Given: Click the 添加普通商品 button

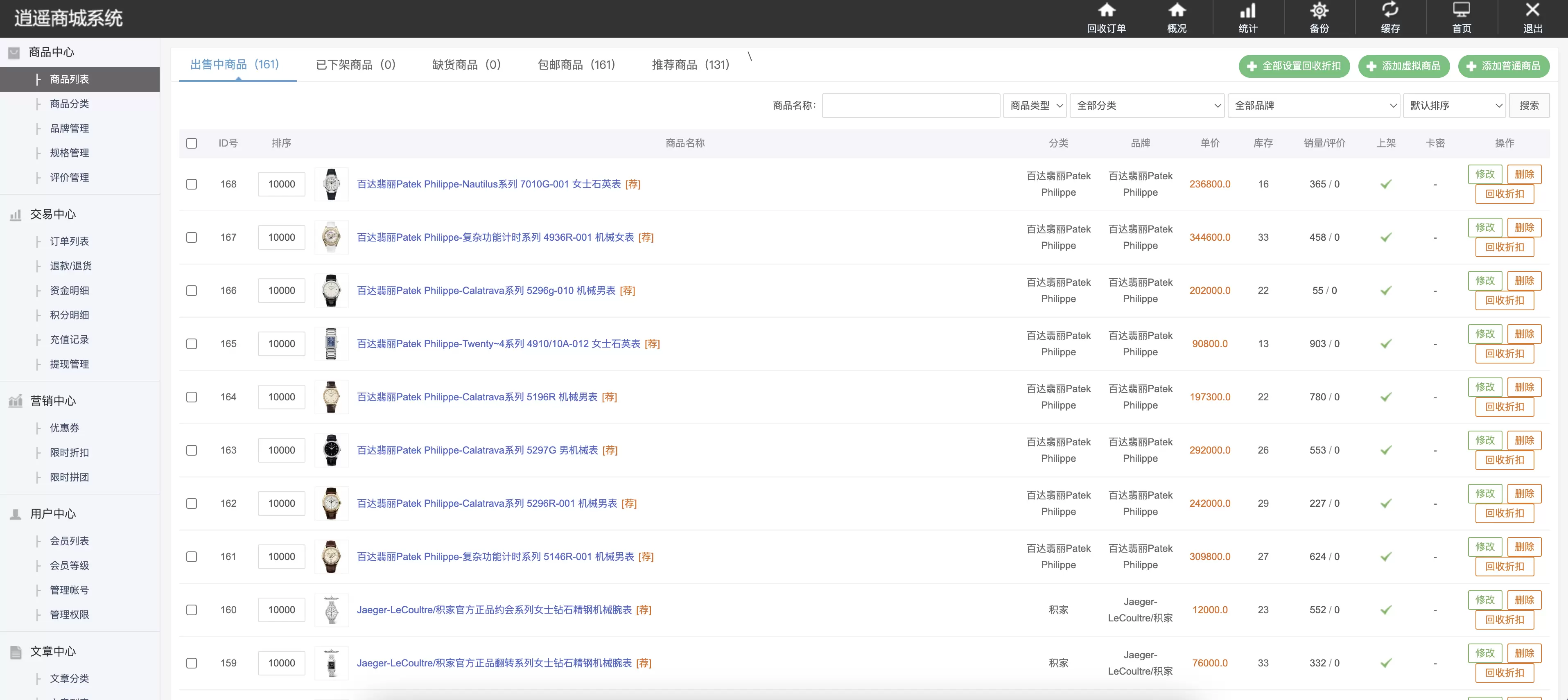Looking at the screenshot, I should [x=1503, y=66].
